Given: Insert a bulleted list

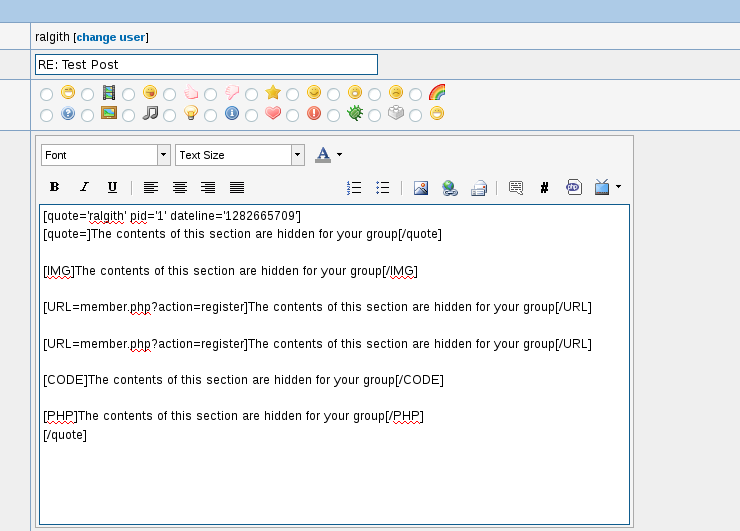Looking at the screenshot, I should tap(382, 187).
